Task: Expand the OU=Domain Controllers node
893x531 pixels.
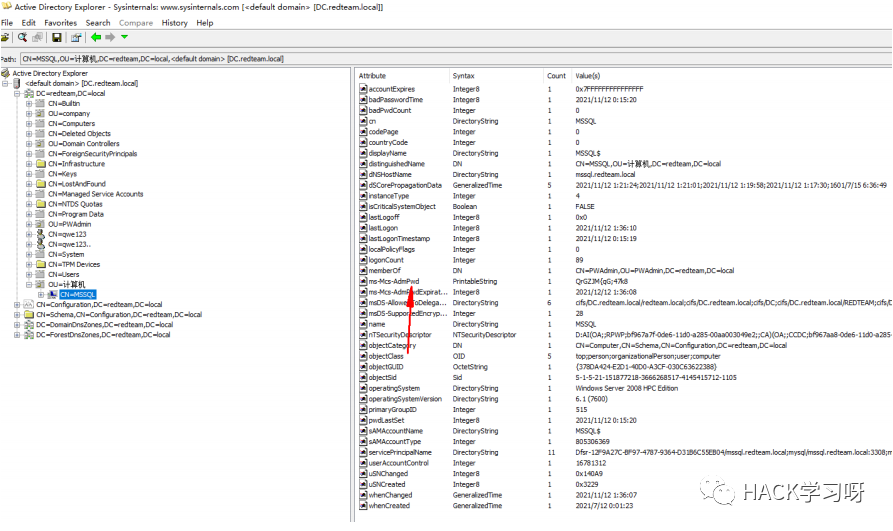Action: (28, 144)
